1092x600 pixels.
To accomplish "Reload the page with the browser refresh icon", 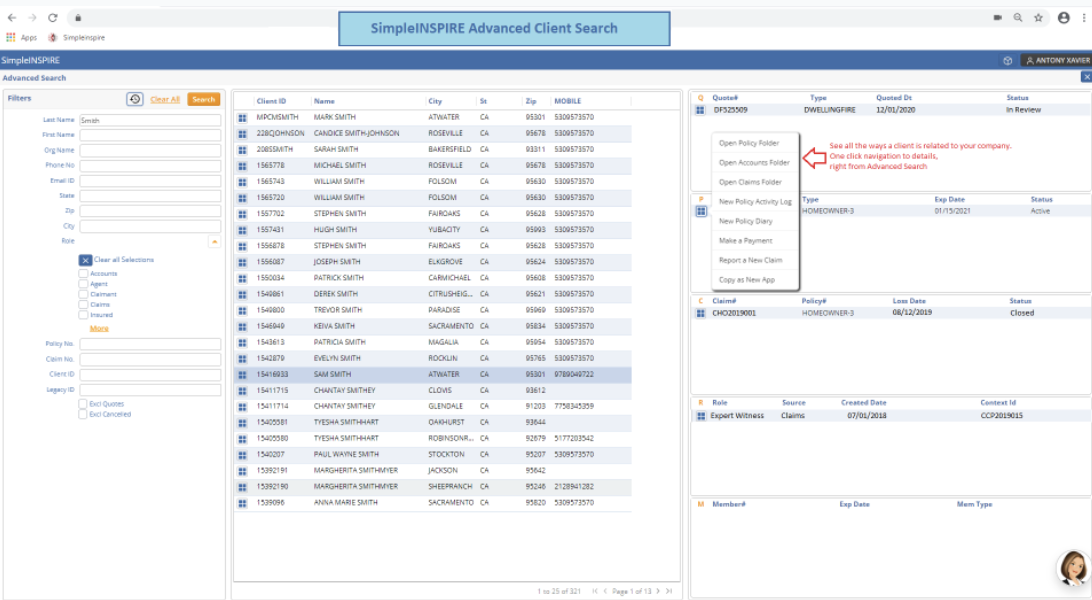I will [52, 17].
